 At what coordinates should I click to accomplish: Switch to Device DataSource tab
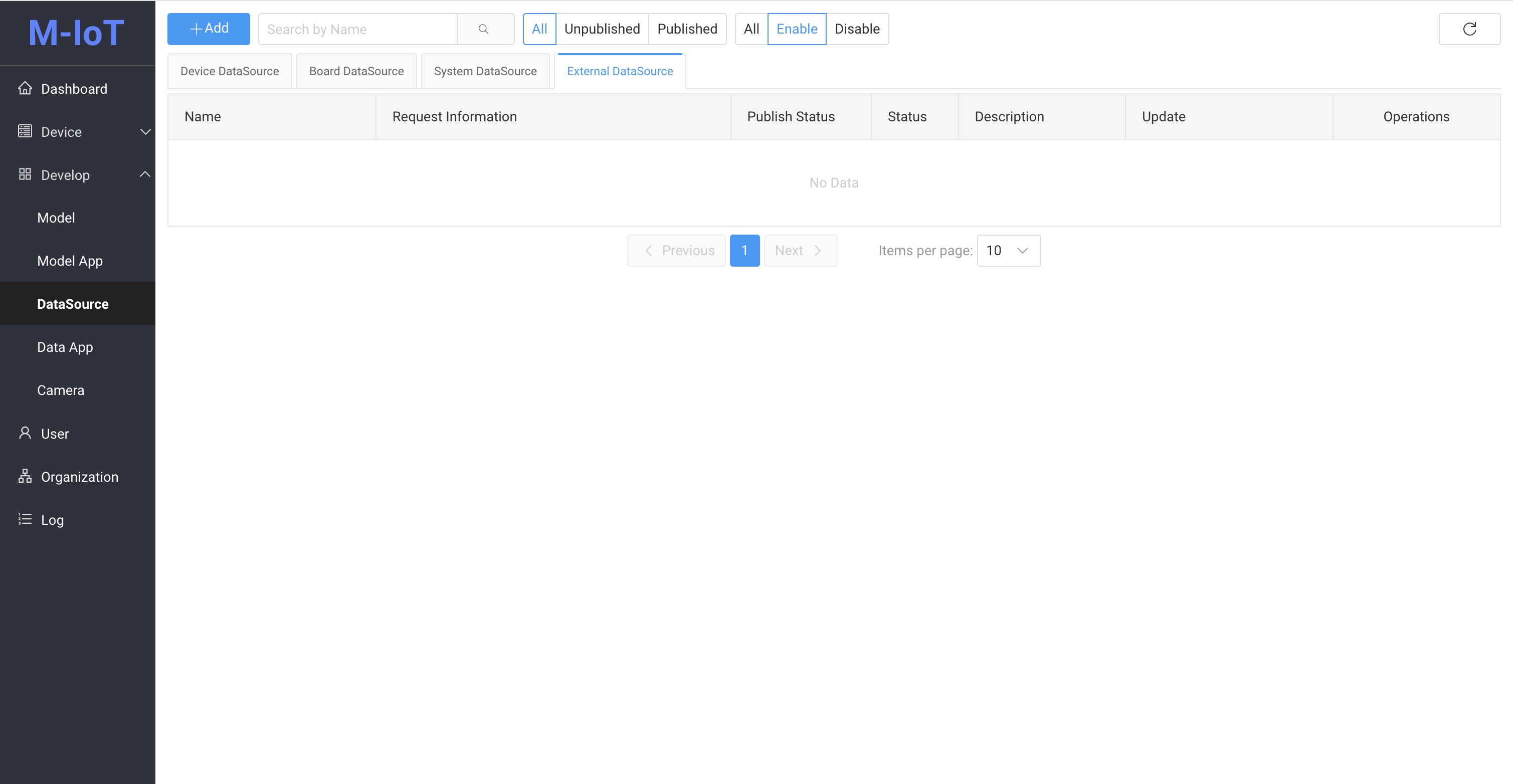[x=229, y=70]
